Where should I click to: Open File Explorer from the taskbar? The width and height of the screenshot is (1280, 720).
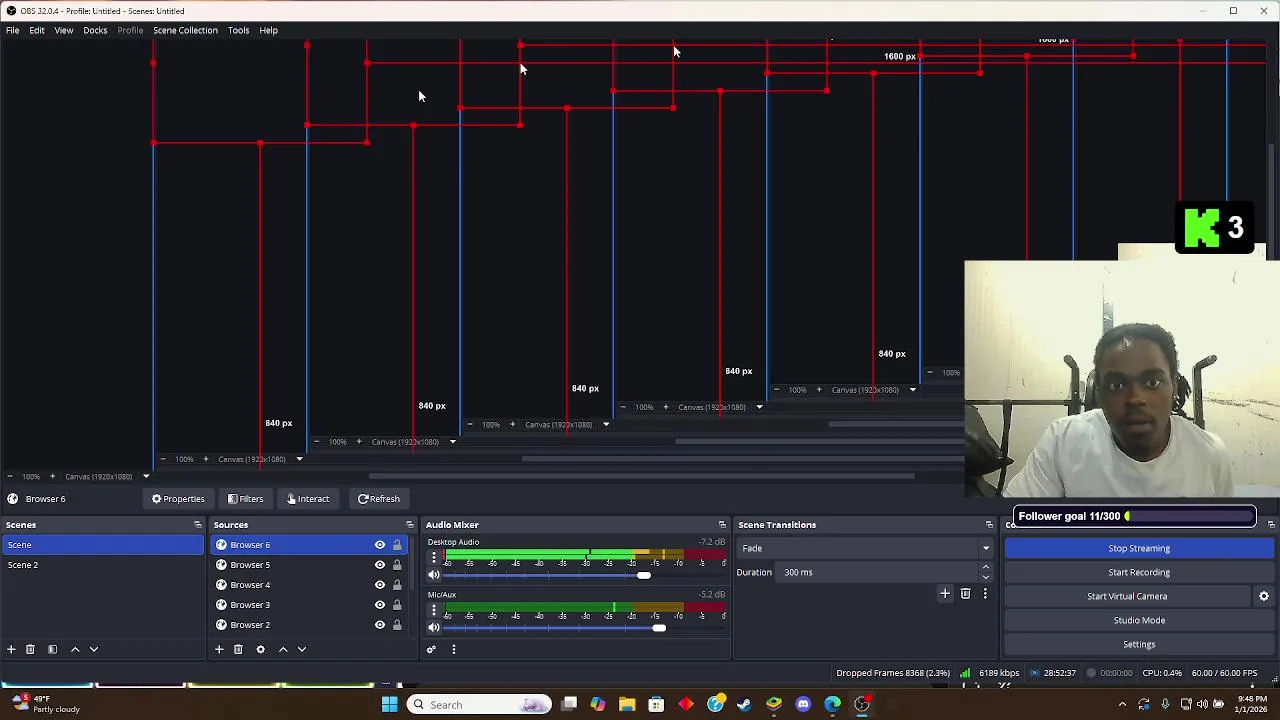[x=627, y=704]
